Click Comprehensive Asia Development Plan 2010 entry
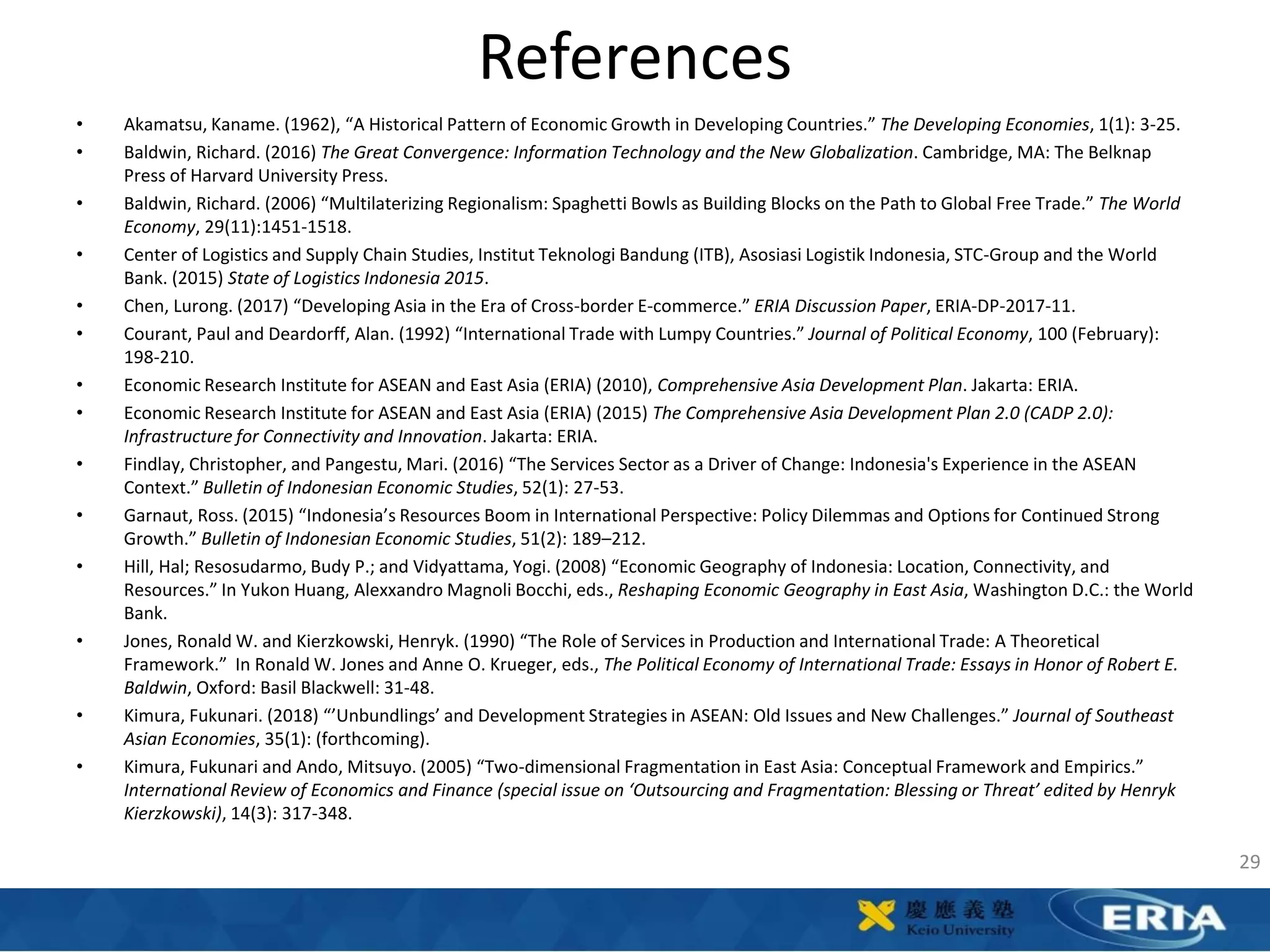 pos(600,386)
